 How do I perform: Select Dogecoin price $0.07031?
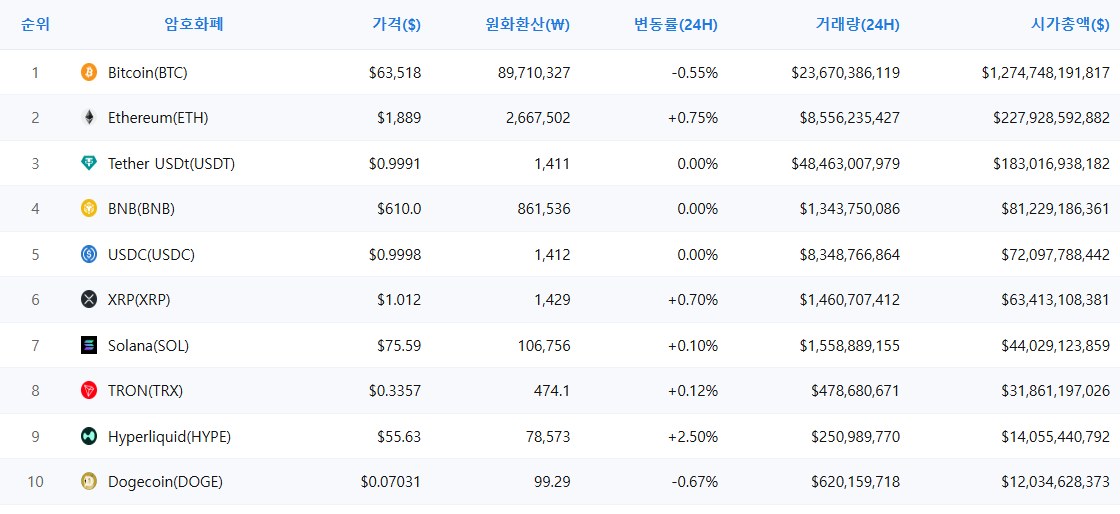[391, 483]
